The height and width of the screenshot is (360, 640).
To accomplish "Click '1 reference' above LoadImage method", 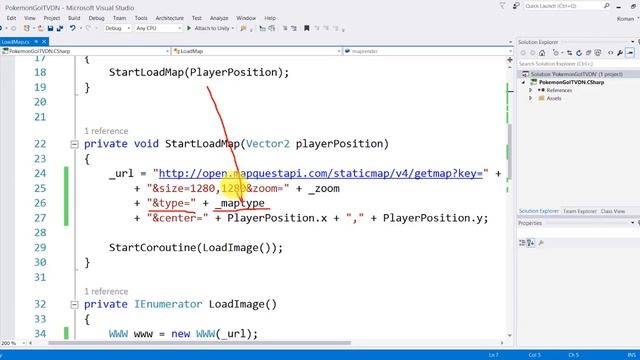I will coord(106,291).
